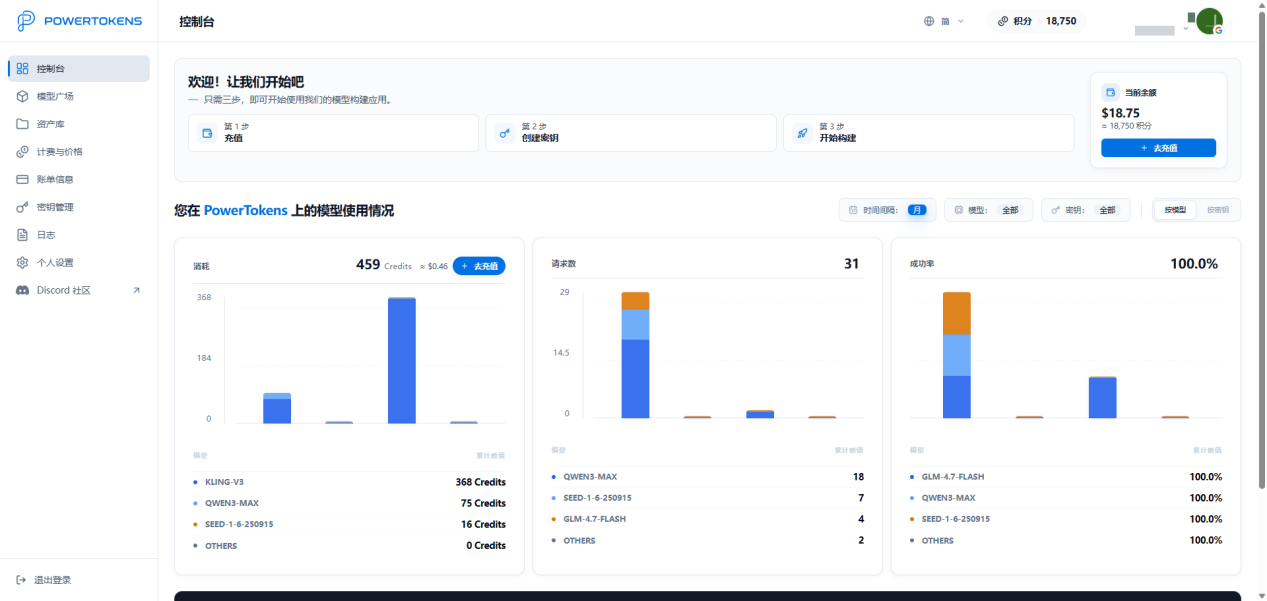The height and width of the screenshot is (601, 1267).
Task: Click 去充值 in the 消耗 card
Action: coord(479,266)
